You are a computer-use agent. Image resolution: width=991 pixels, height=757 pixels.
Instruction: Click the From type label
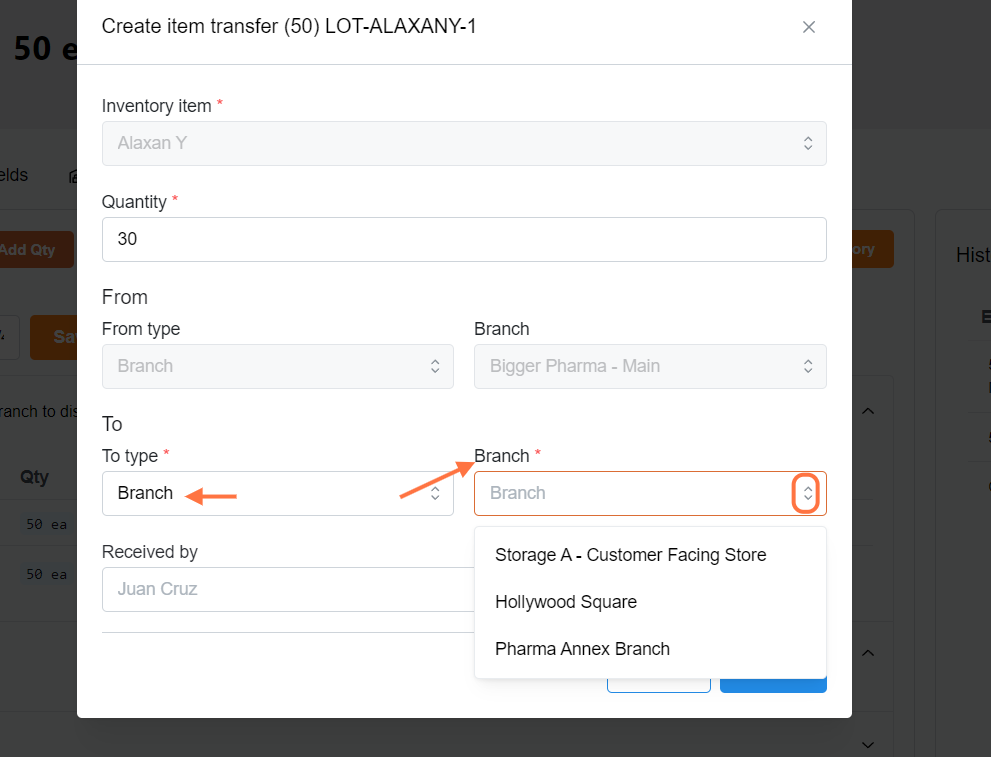click(141, 329)
